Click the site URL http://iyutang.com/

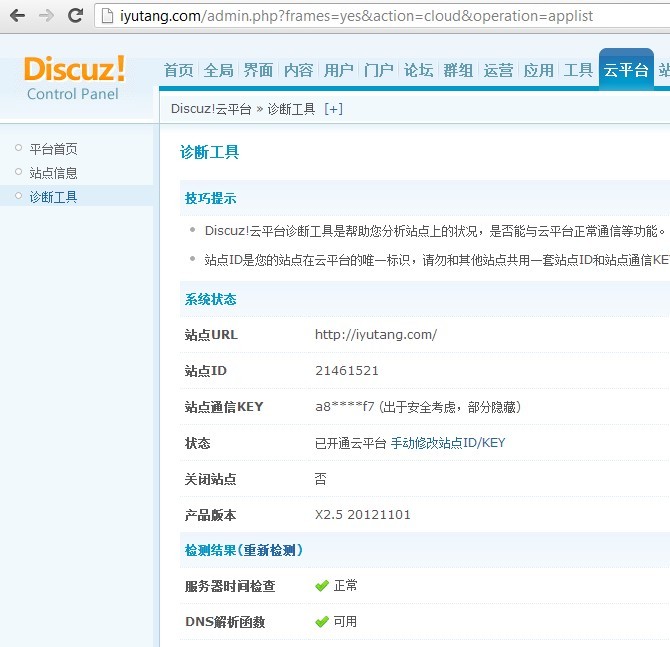376,335
